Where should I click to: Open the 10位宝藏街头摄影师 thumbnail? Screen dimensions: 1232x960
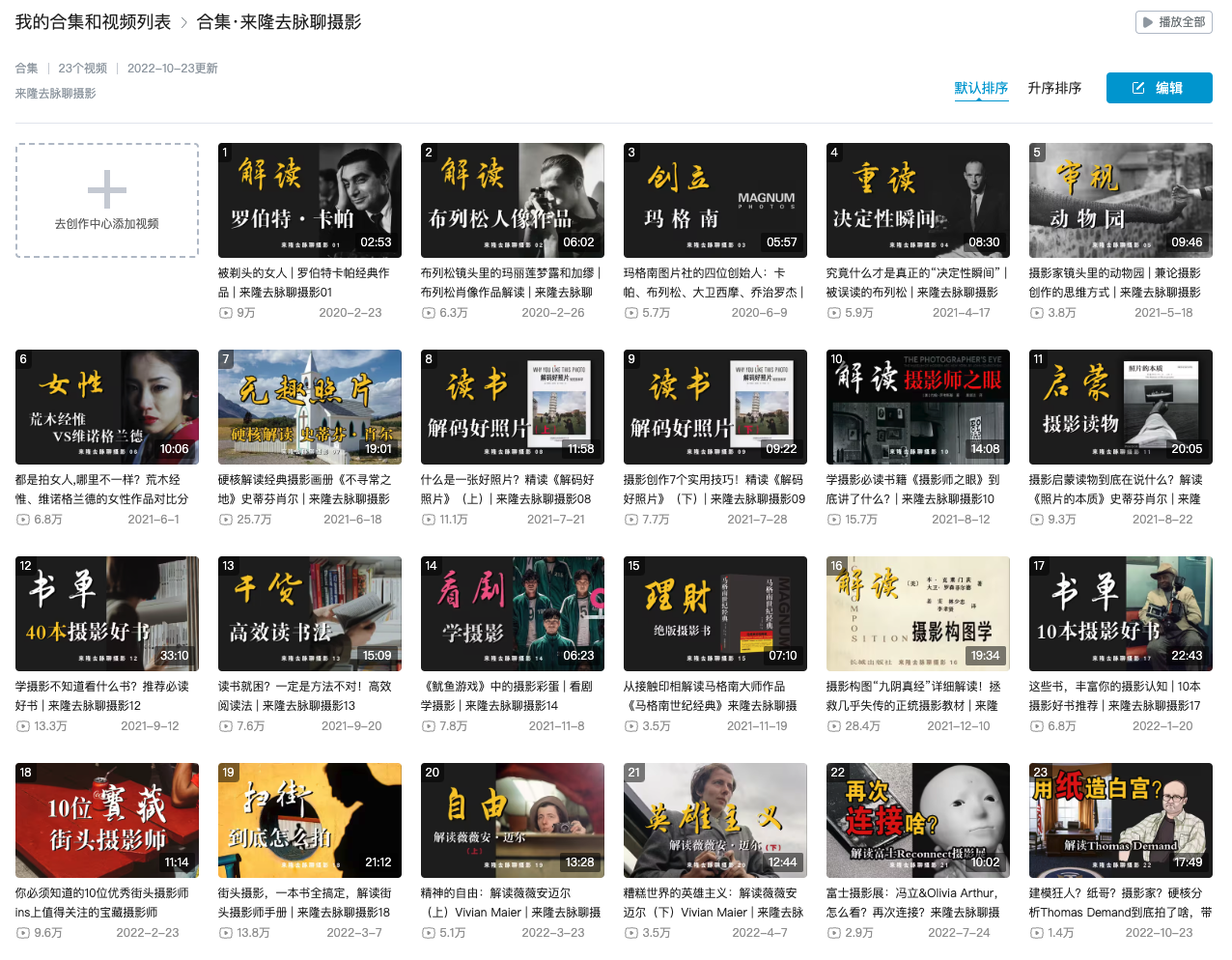click(x=107, y=820)
